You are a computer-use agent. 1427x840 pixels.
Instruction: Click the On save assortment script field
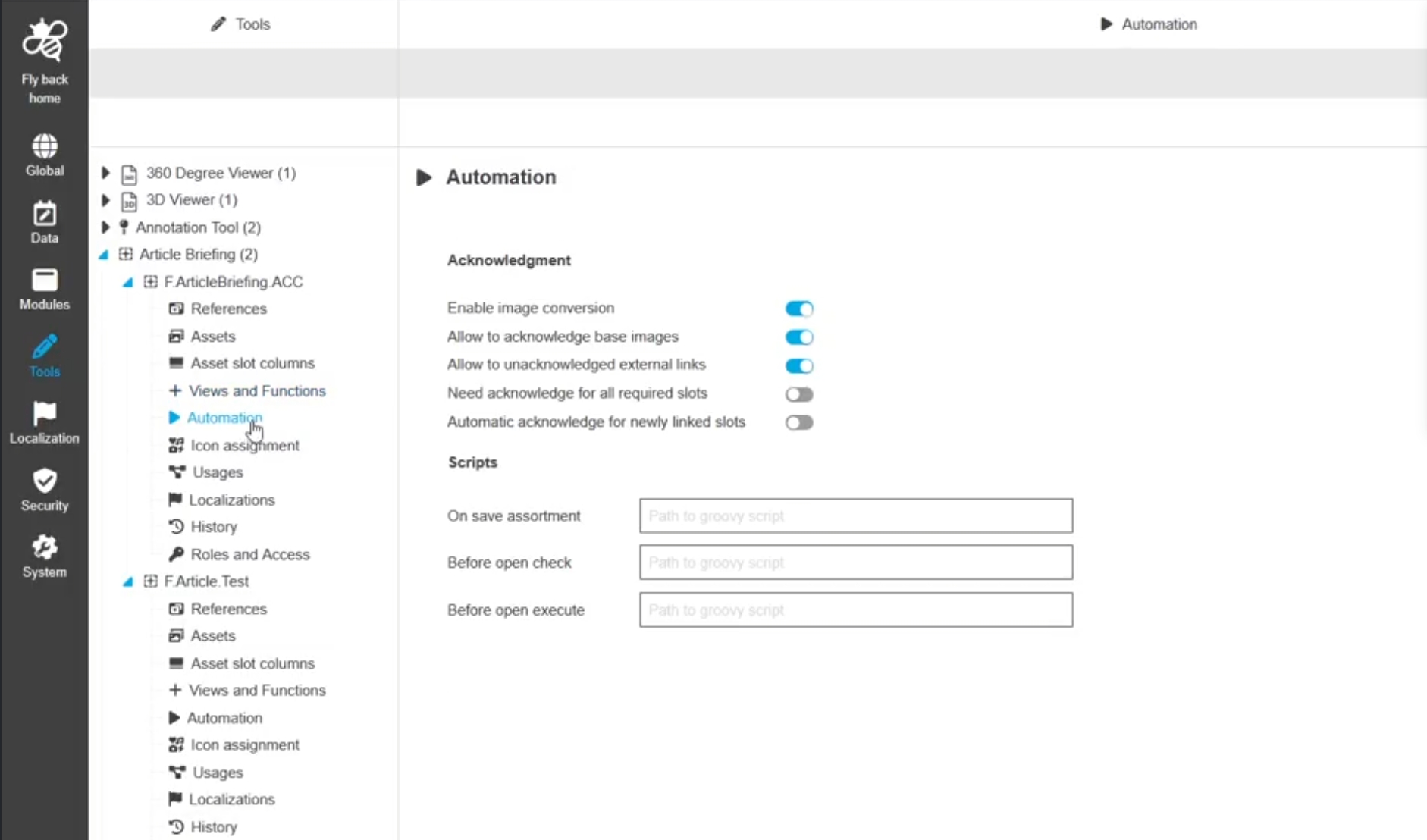(x=855, y=516)
